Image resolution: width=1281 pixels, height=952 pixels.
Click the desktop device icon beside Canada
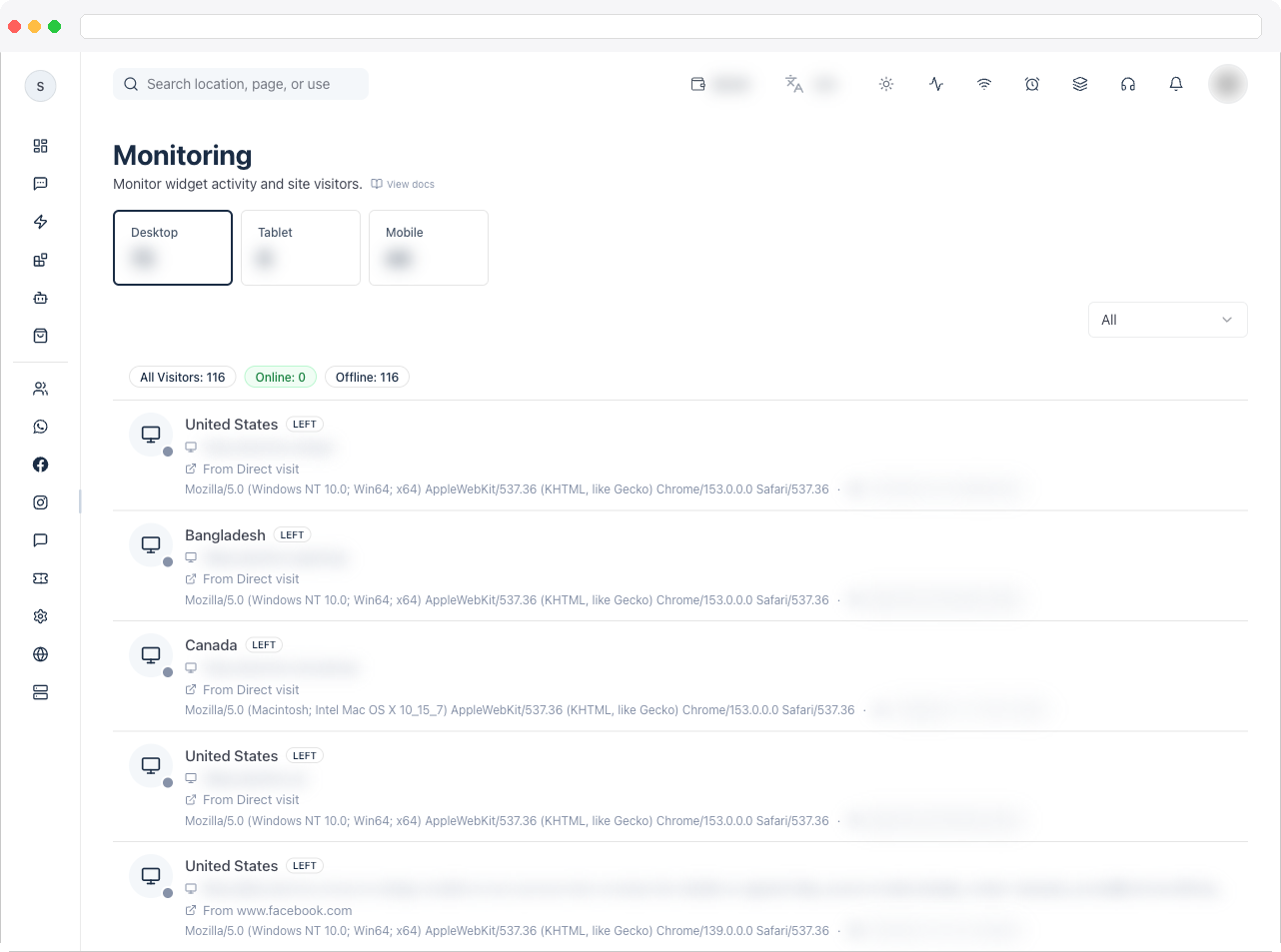point(151,654)
